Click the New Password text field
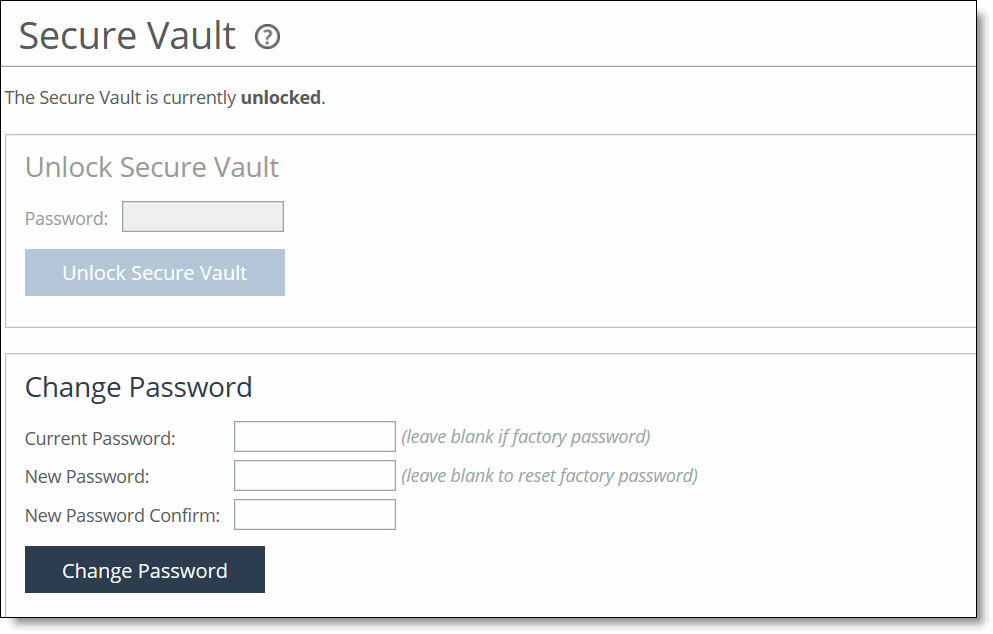Viewport: 993px width, 634px height. point(314,475)
